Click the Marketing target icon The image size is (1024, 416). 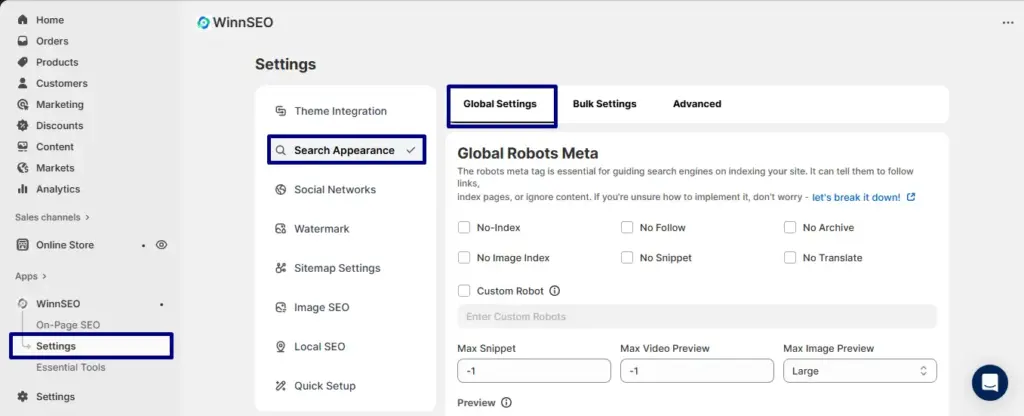coord(23,104)
